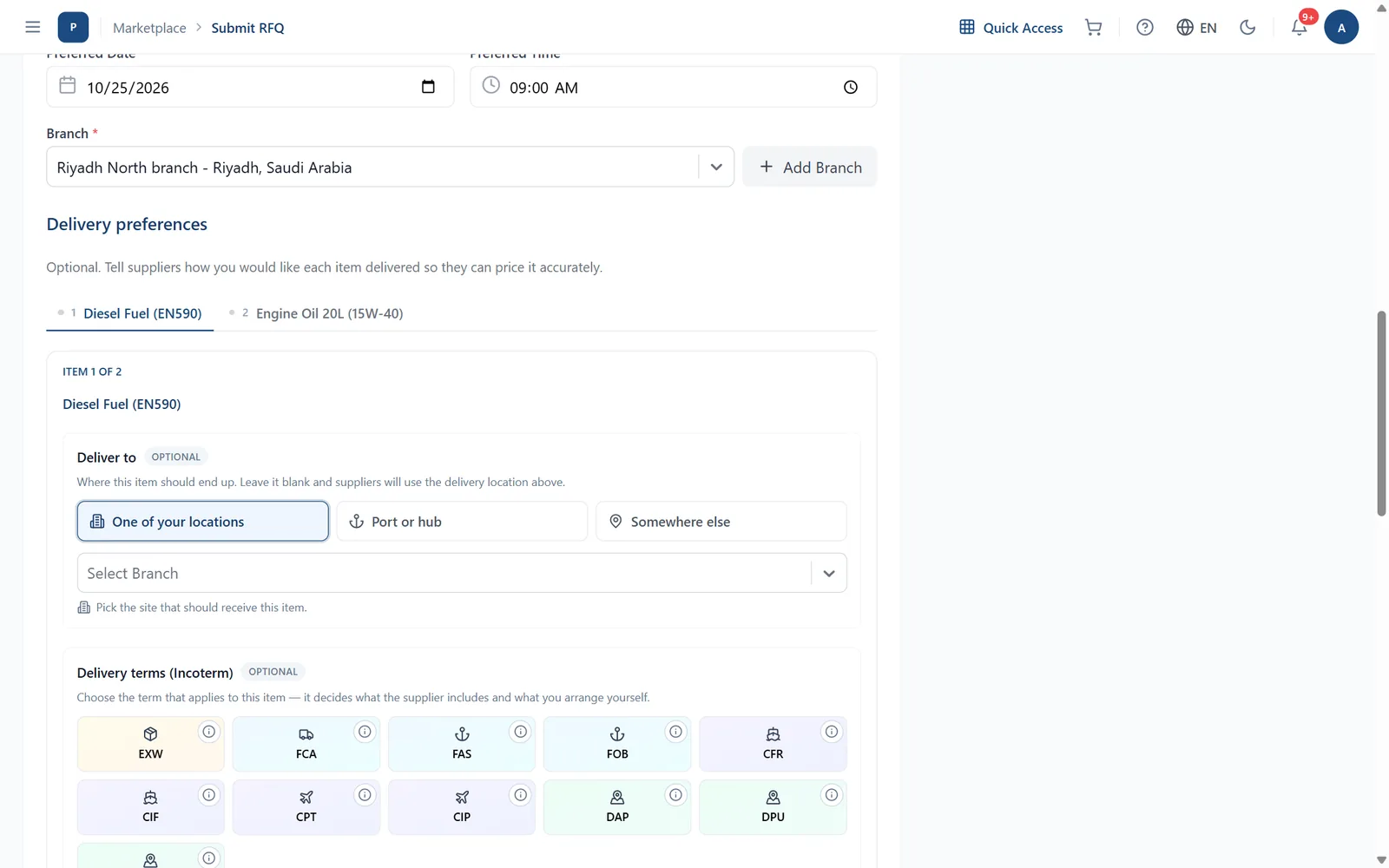1389x868 pixels.
Task: Show info for CFR incoterm
Action: coord(832,732)
